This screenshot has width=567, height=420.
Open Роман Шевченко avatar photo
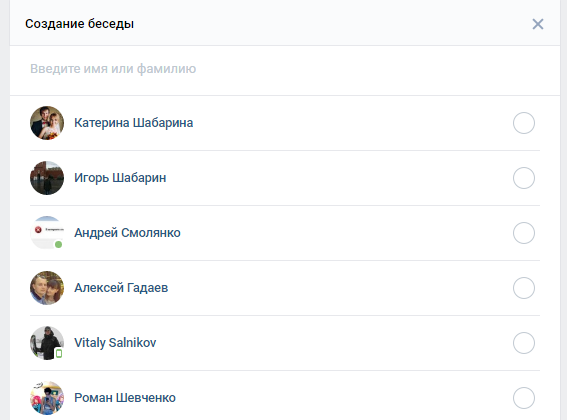click(47, 398)
